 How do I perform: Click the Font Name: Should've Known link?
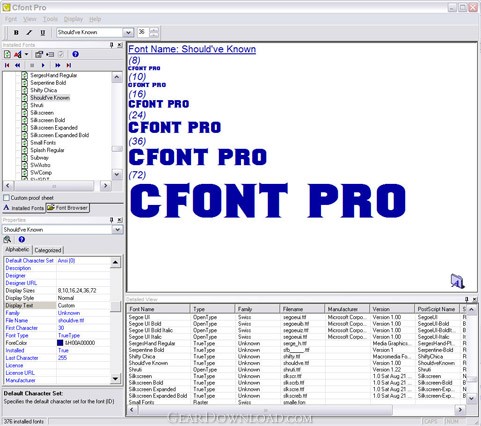tap(192, 49)
